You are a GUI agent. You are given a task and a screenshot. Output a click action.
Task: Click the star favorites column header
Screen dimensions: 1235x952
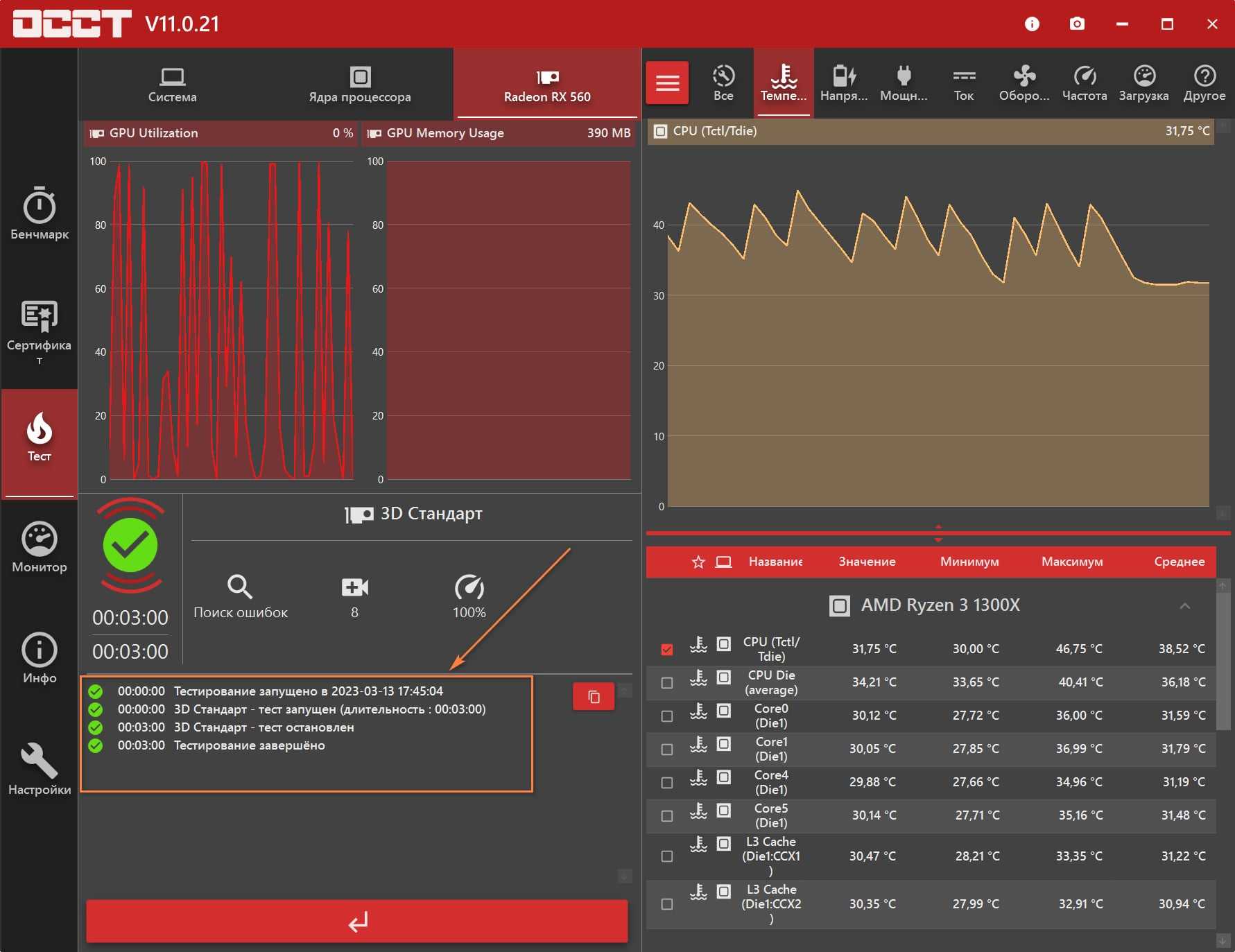click(698, 562)
